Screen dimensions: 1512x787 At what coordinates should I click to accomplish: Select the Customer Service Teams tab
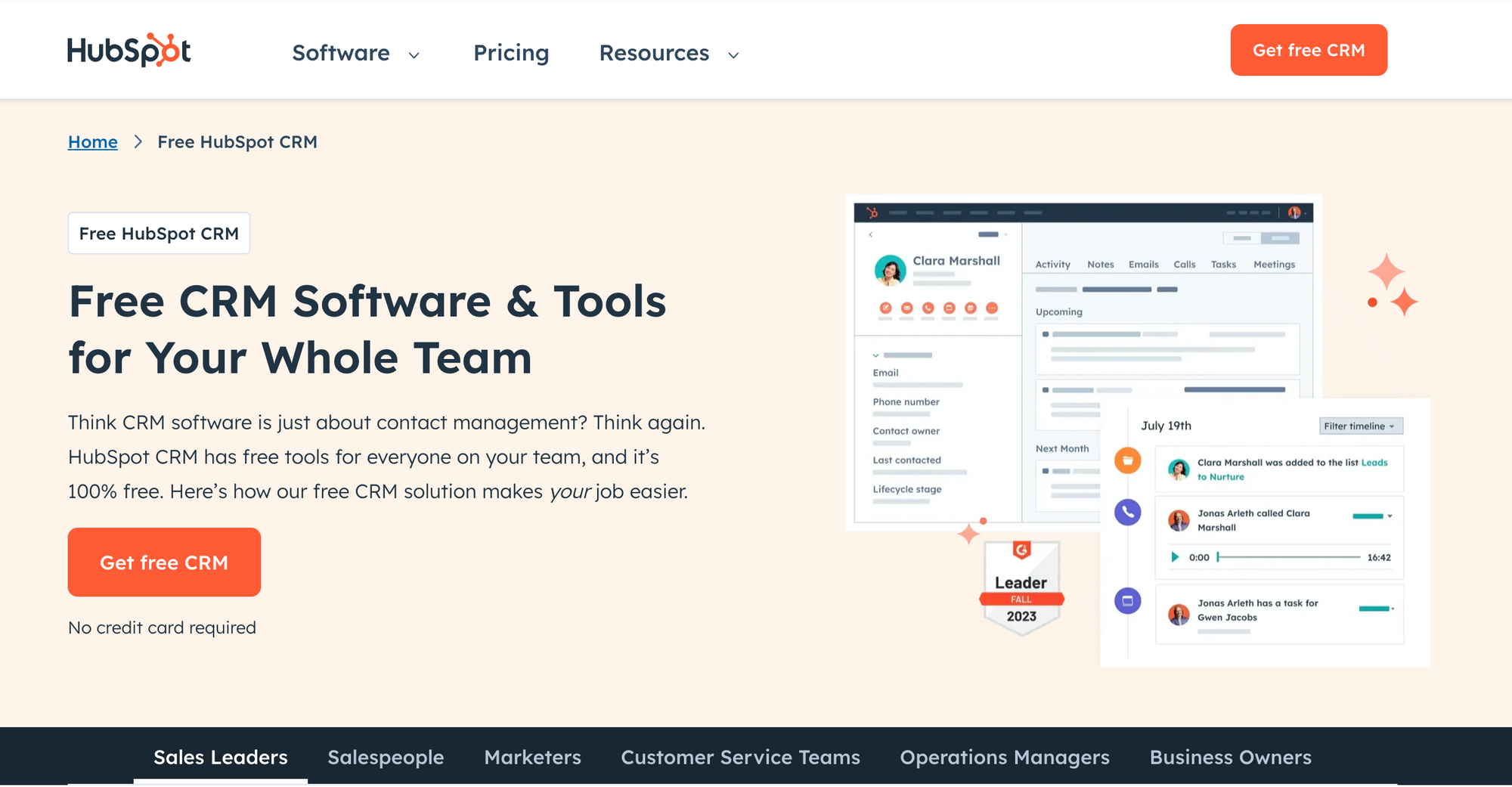point(740,757)
